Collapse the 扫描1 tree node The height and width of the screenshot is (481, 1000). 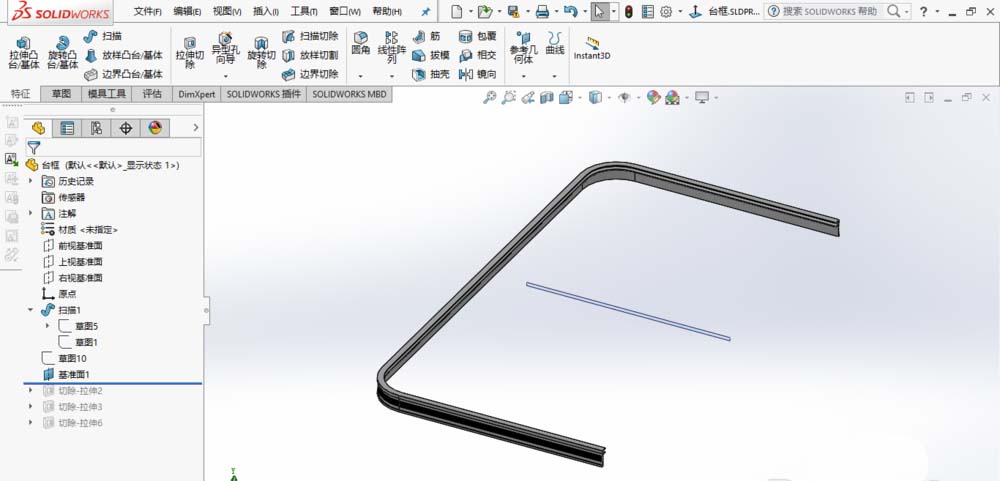click(x=31, y=309)
